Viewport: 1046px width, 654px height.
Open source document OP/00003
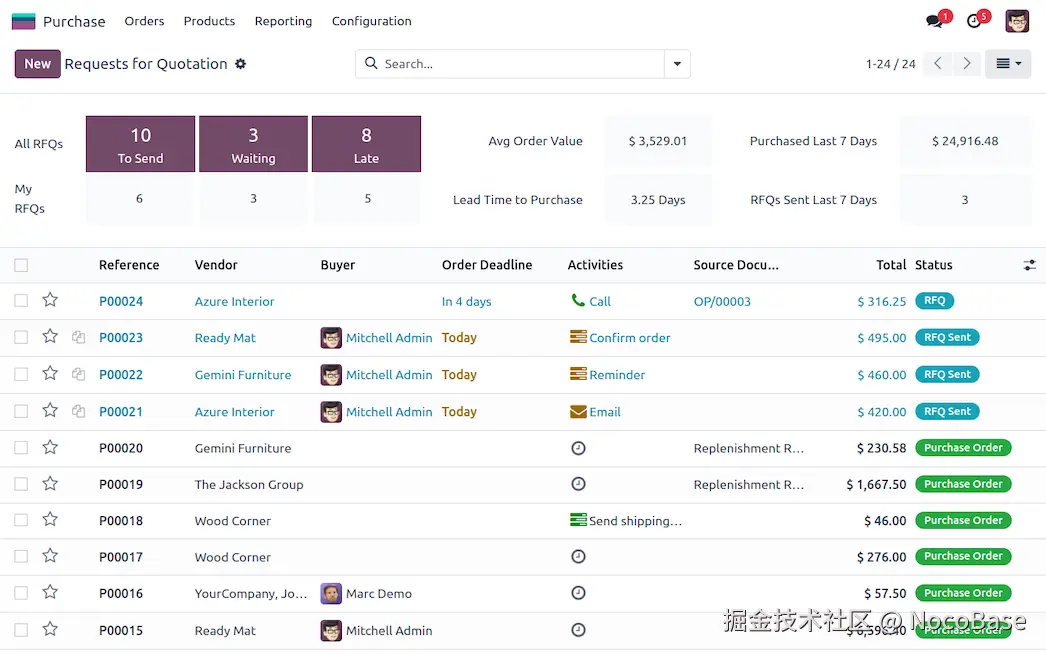(x=722, y=301)
